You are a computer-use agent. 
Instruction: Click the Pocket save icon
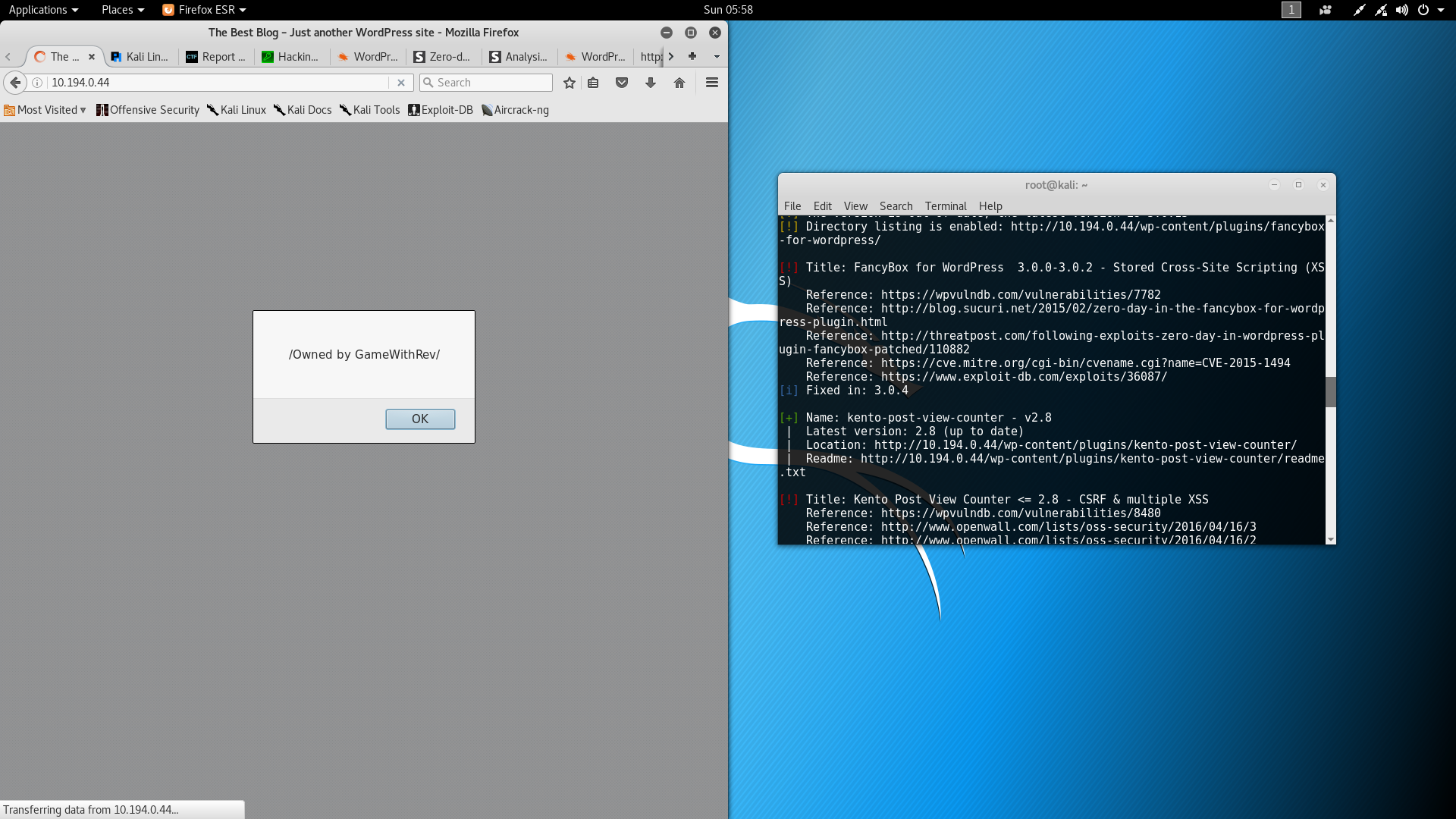click(x=622, y=83)
